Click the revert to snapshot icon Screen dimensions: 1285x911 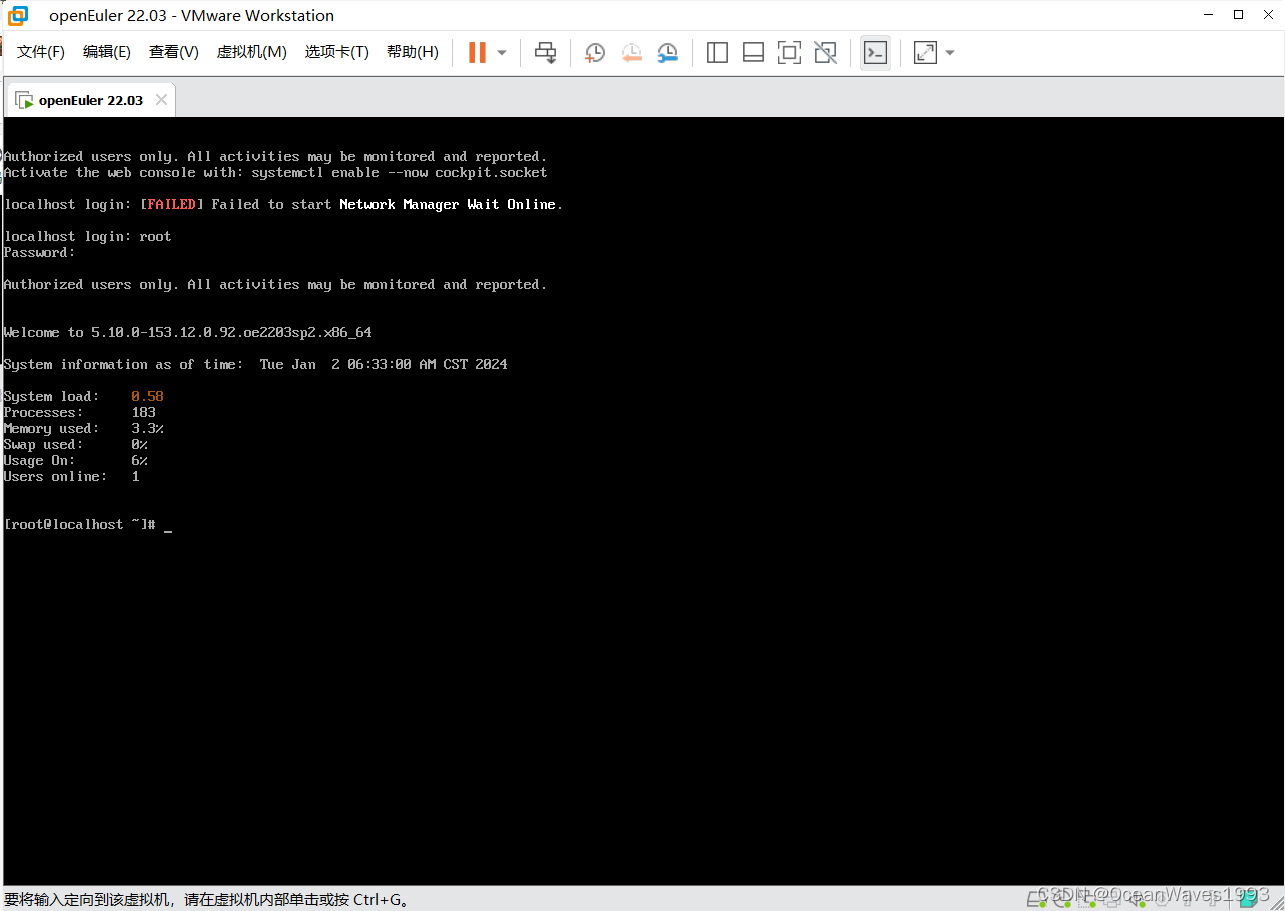[x=631, y=52]
